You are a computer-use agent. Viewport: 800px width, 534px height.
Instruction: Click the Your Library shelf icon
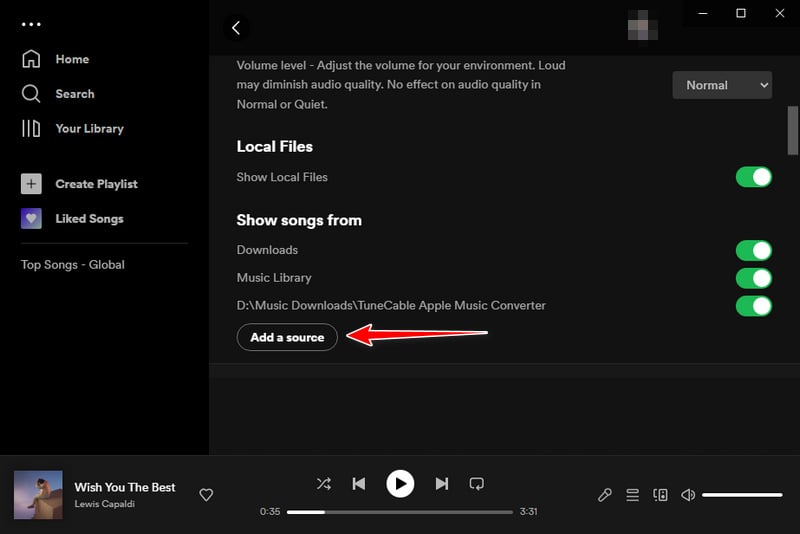[31, 129]
